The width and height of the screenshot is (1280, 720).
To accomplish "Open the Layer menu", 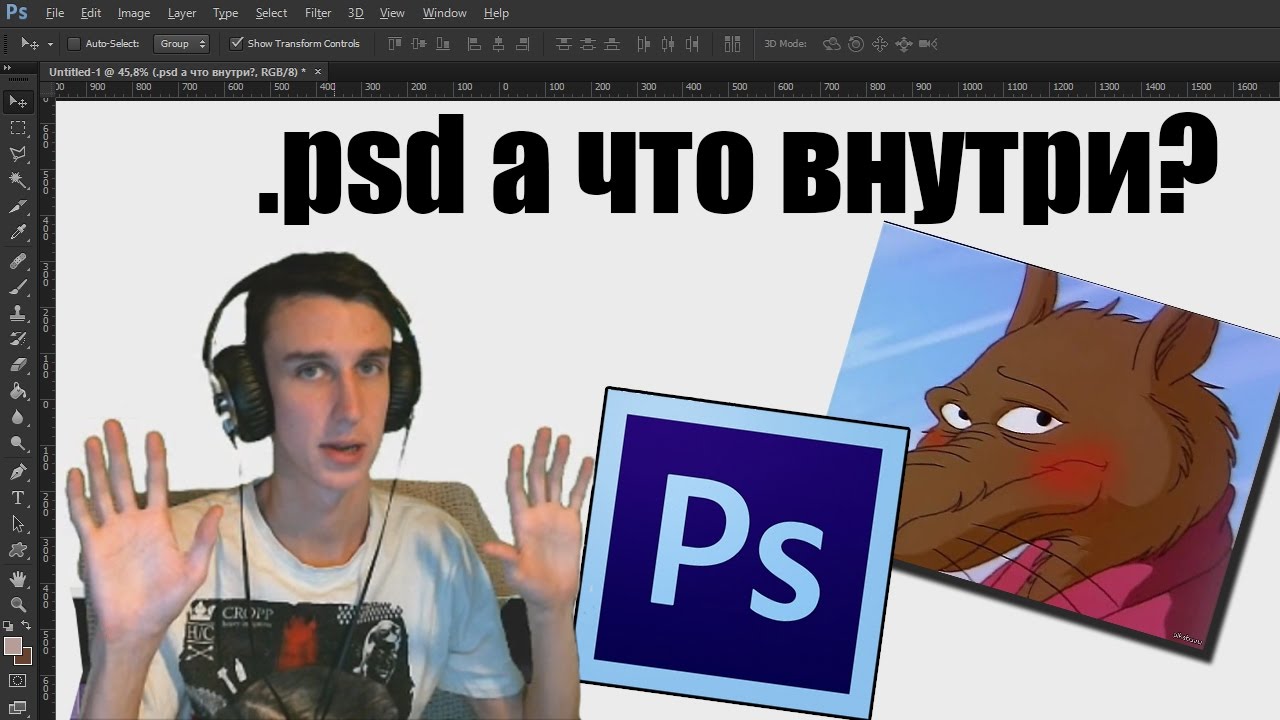I will click(x=182, y=13).
